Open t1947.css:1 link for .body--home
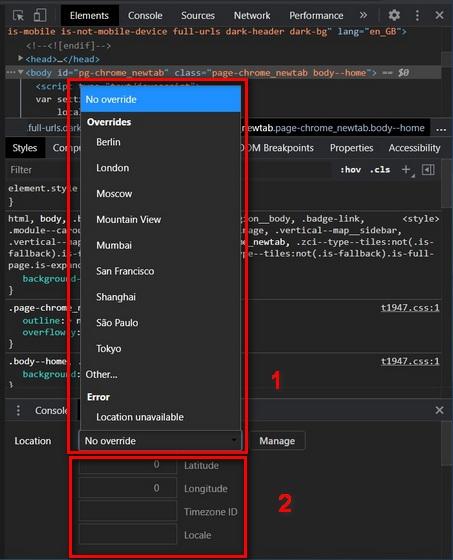Screen dimensions: 453x560 [x=410, y=361]
